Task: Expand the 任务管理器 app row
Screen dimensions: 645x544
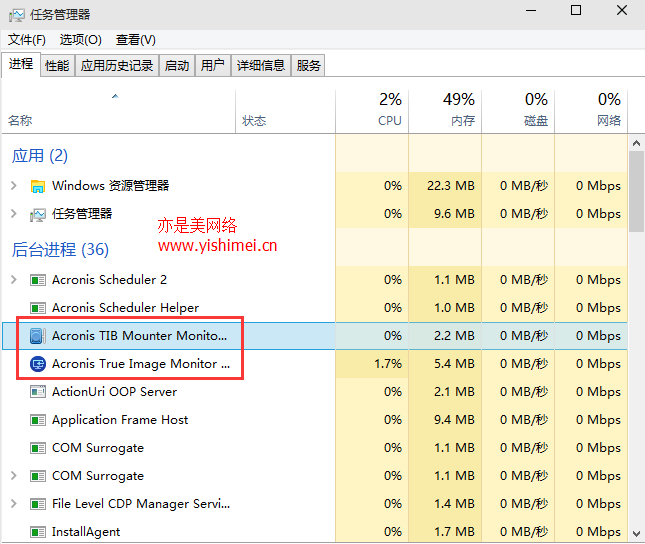Action: [x=14, y=214]
